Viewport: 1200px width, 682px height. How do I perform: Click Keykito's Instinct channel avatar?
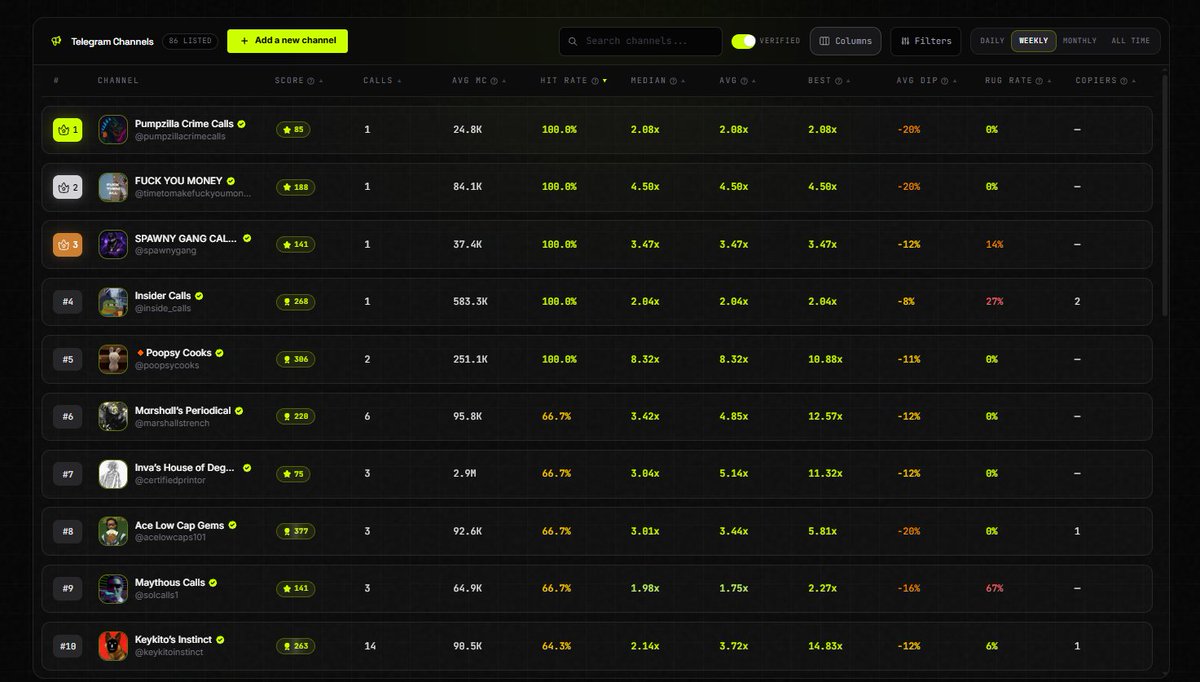tap(113, 646)
